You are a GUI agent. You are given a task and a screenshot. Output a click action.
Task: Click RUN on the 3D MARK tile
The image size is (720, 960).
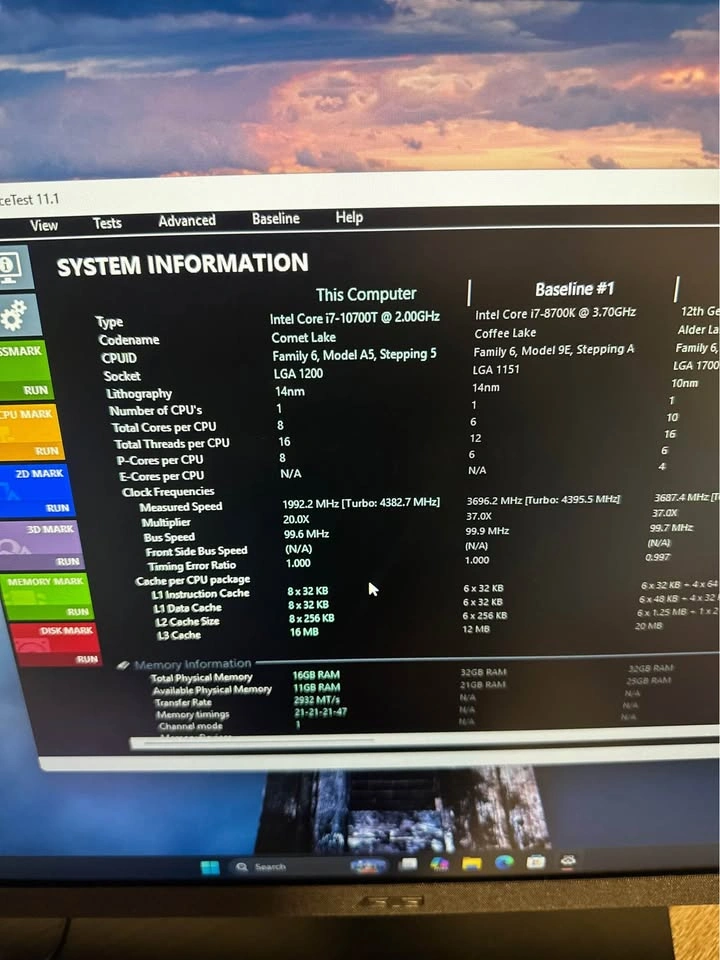67,561
